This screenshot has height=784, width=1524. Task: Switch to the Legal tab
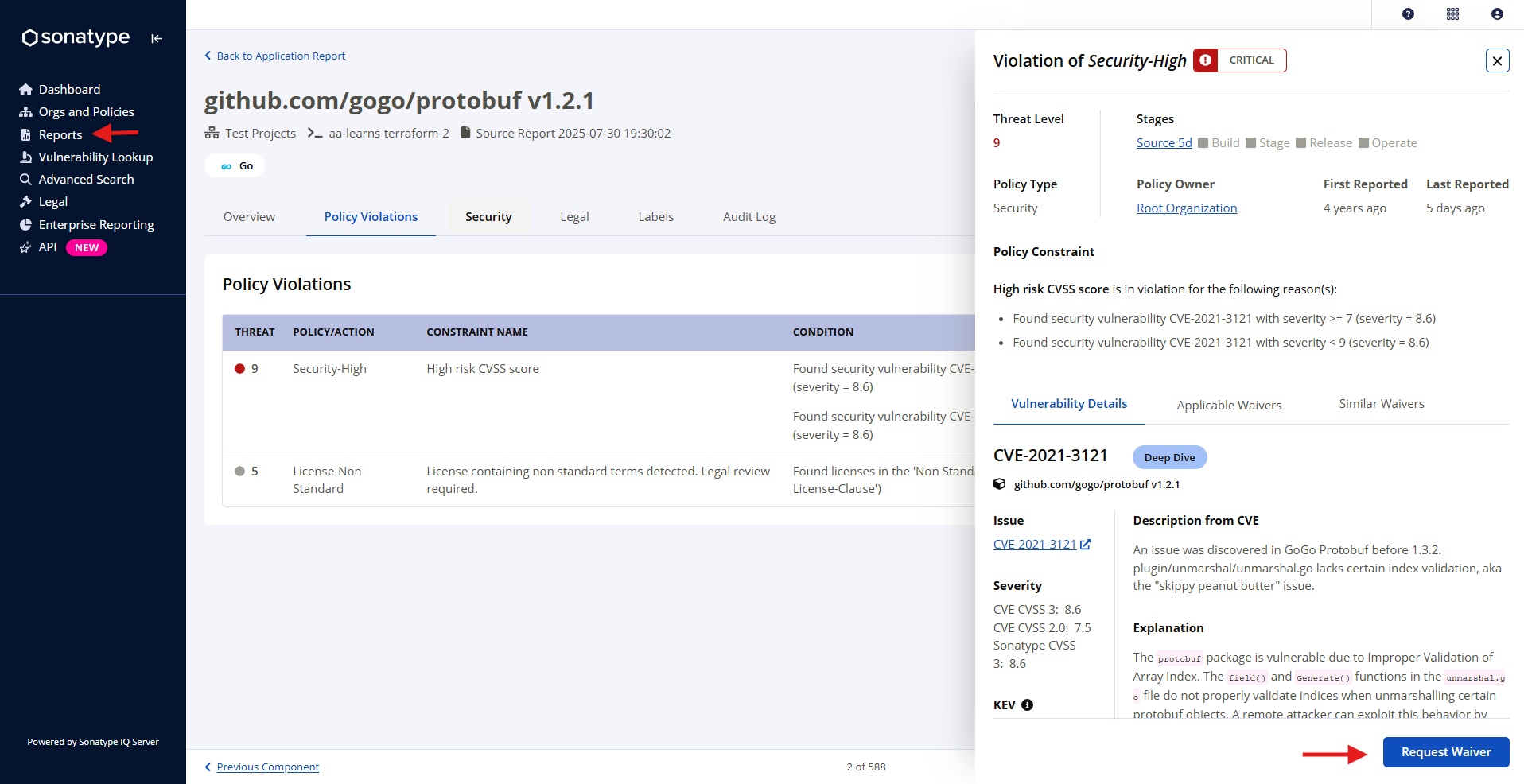(x=574, y=217)
